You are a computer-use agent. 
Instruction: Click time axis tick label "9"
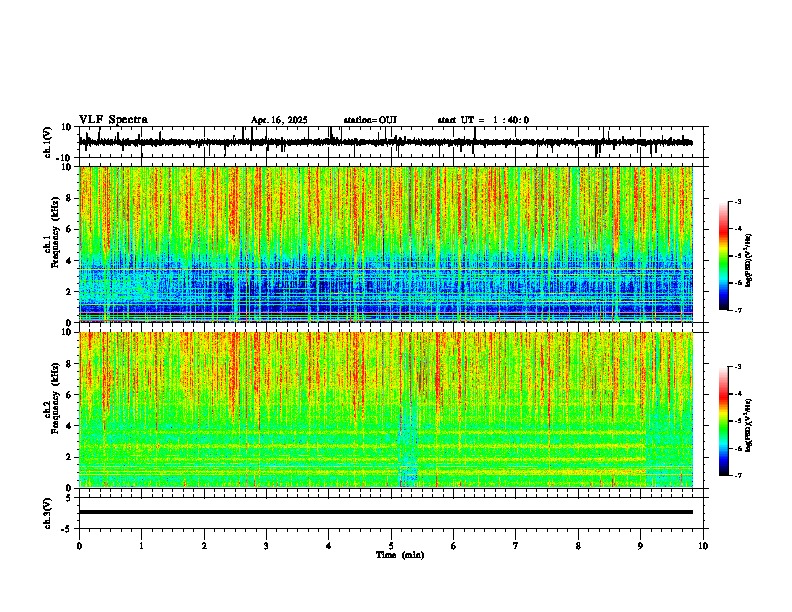(x=640, y=546)
